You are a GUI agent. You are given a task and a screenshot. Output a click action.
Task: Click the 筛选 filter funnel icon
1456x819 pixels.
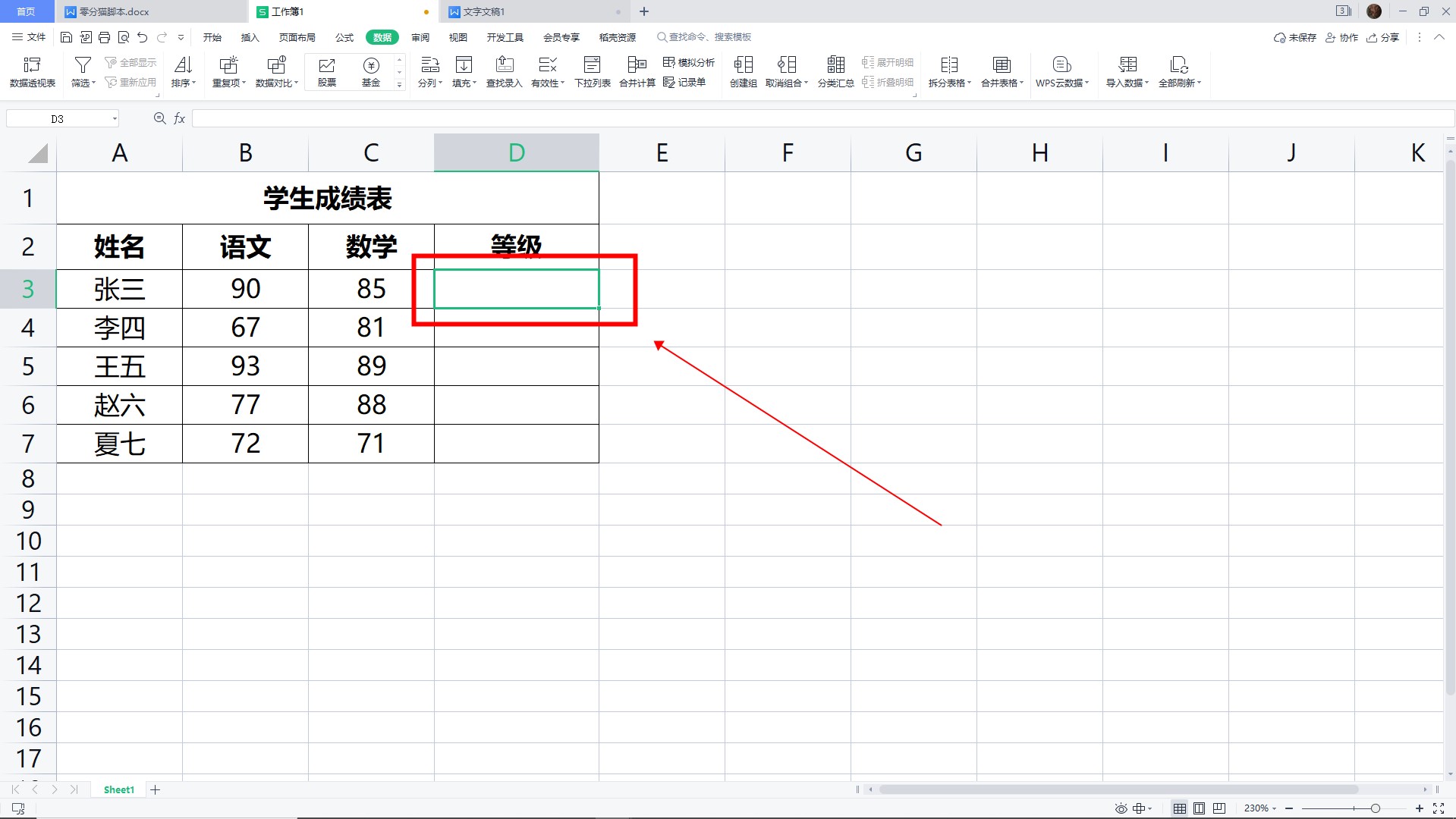click(83, 65)
